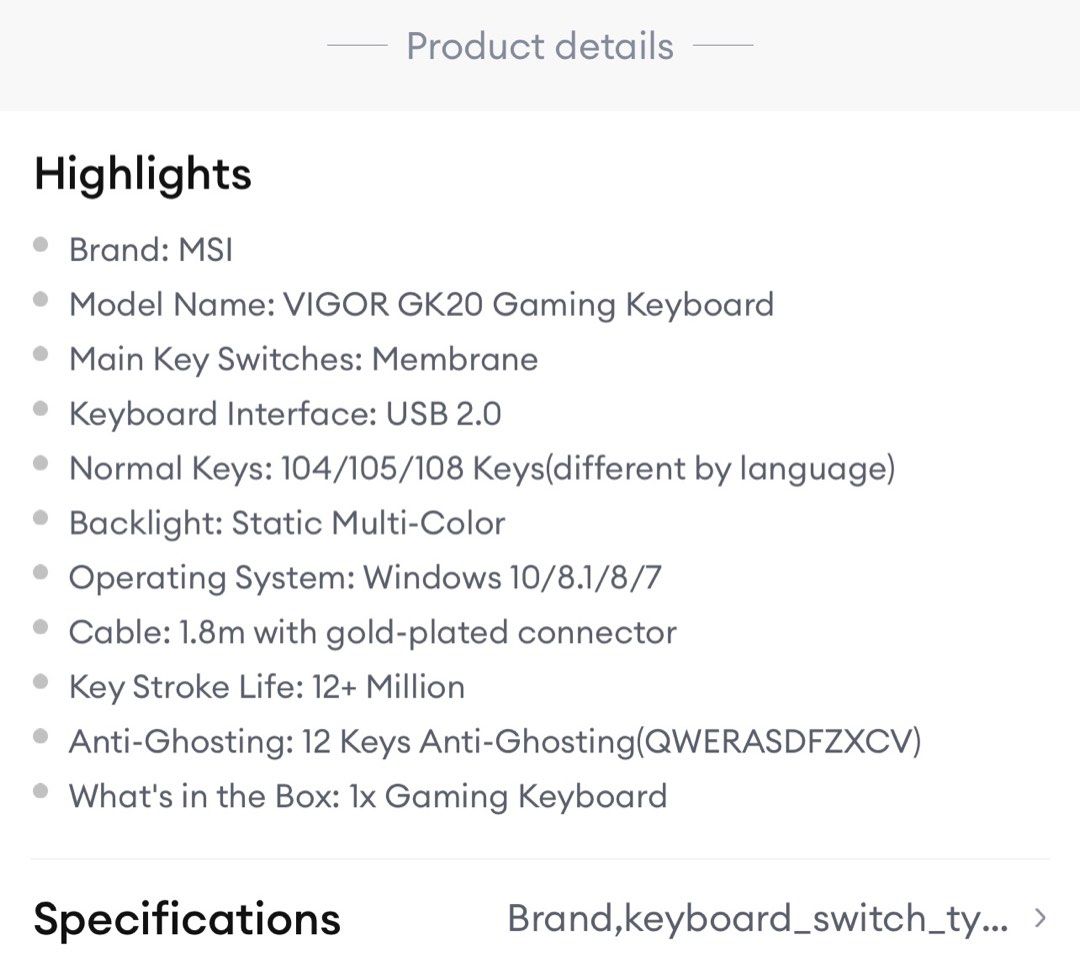The width and height of the screenshot is (1080, 959).
Task: Select the Brand: MSI highlight entry
Action: click(150, 249)
